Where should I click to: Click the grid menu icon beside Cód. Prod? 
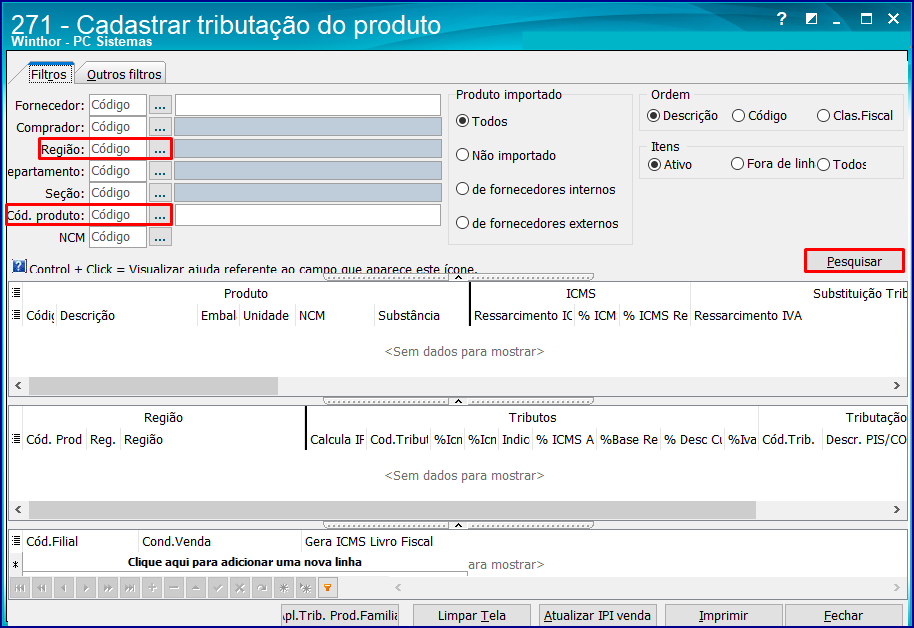click(16, 439)
